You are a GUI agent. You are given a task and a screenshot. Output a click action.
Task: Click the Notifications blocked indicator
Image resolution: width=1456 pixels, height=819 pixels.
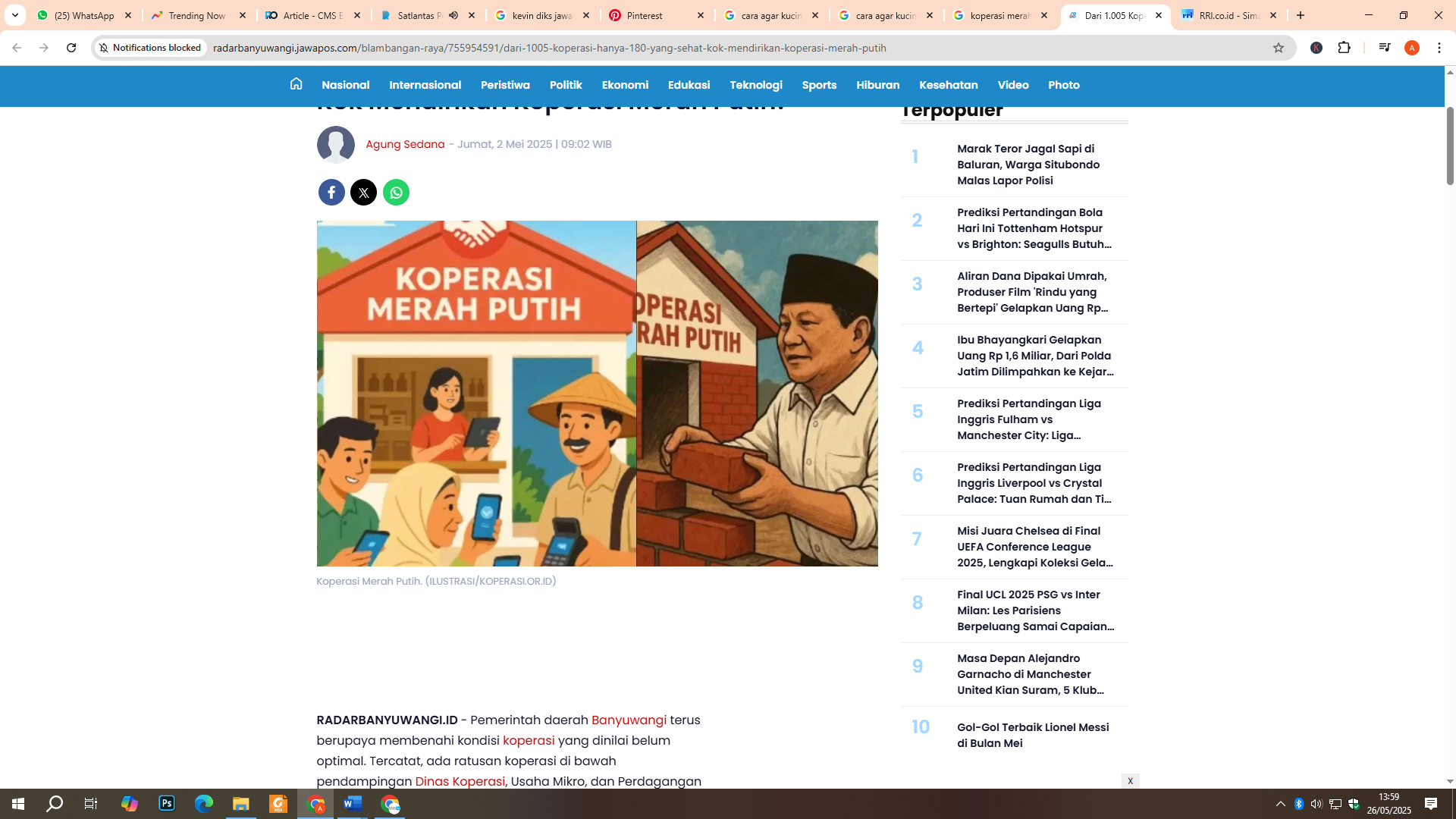click(x=150, y=47)
